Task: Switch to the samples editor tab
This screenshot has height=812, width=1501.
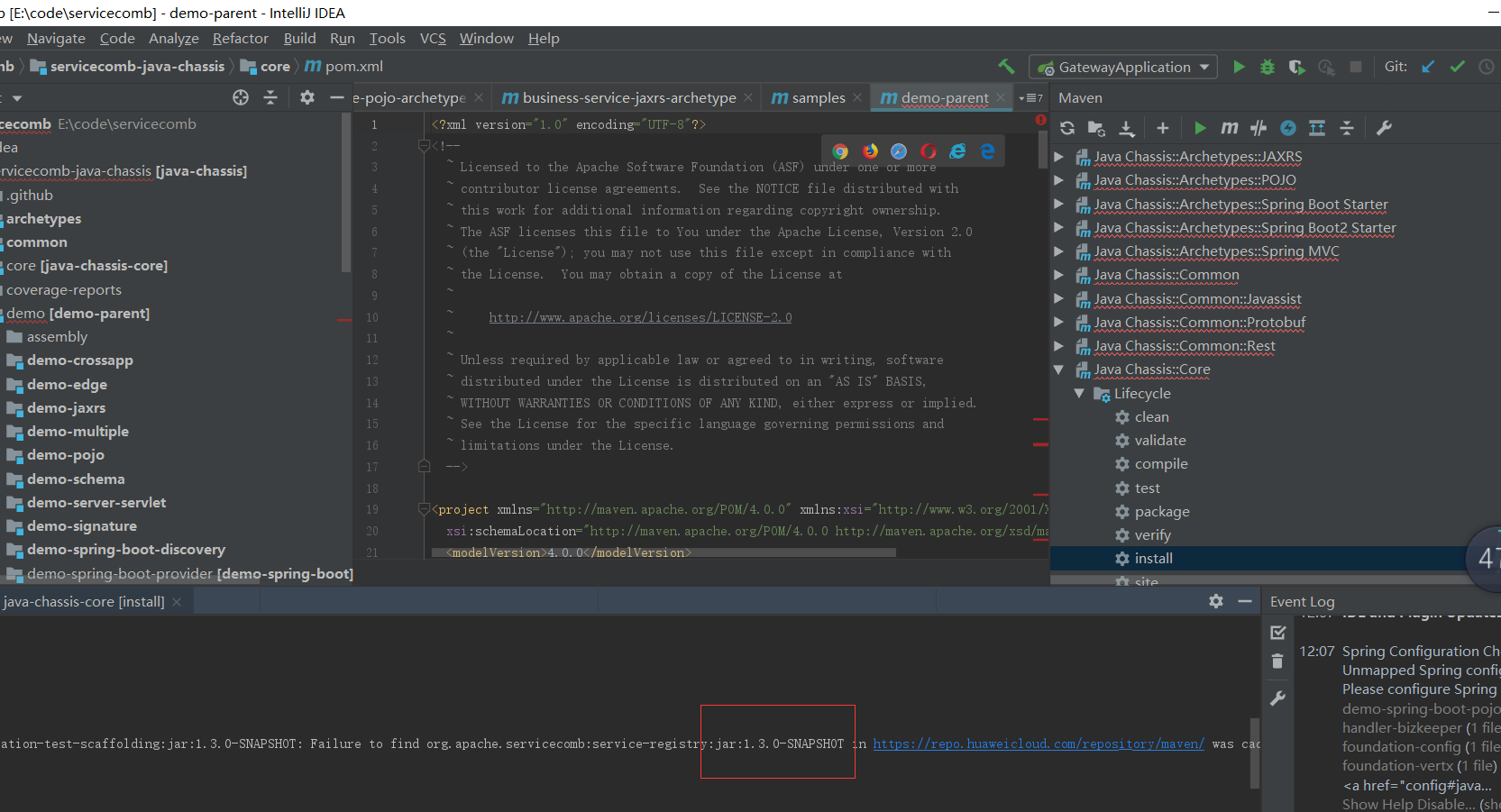Action: (818, 97)
